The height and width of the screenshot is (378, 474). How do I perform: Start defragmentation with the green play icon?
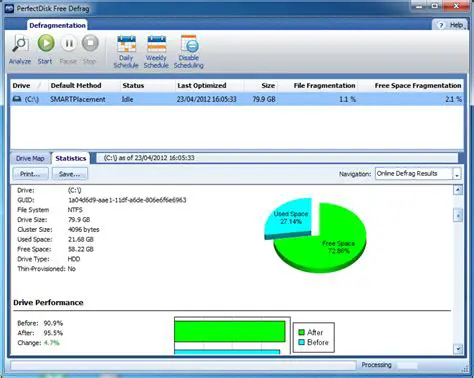(x=46, y=43)
